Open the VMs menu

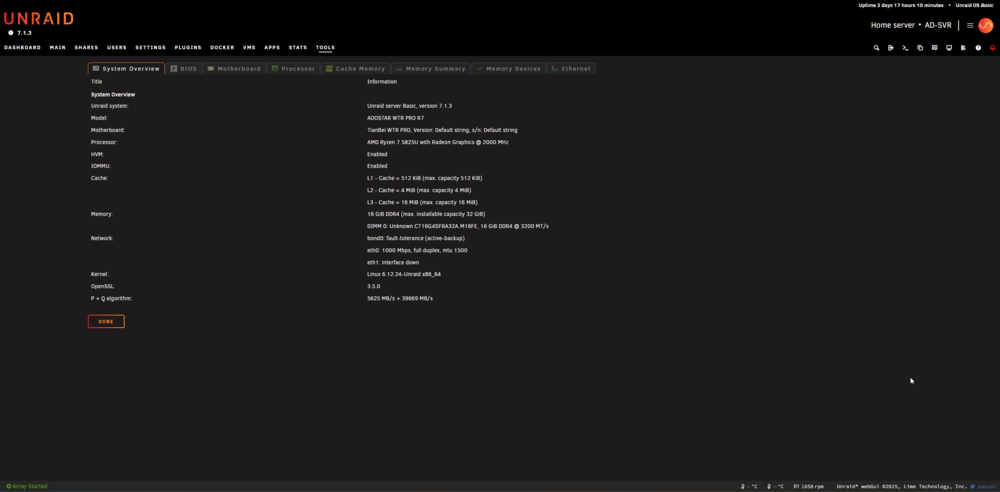(x=249, y=48)
